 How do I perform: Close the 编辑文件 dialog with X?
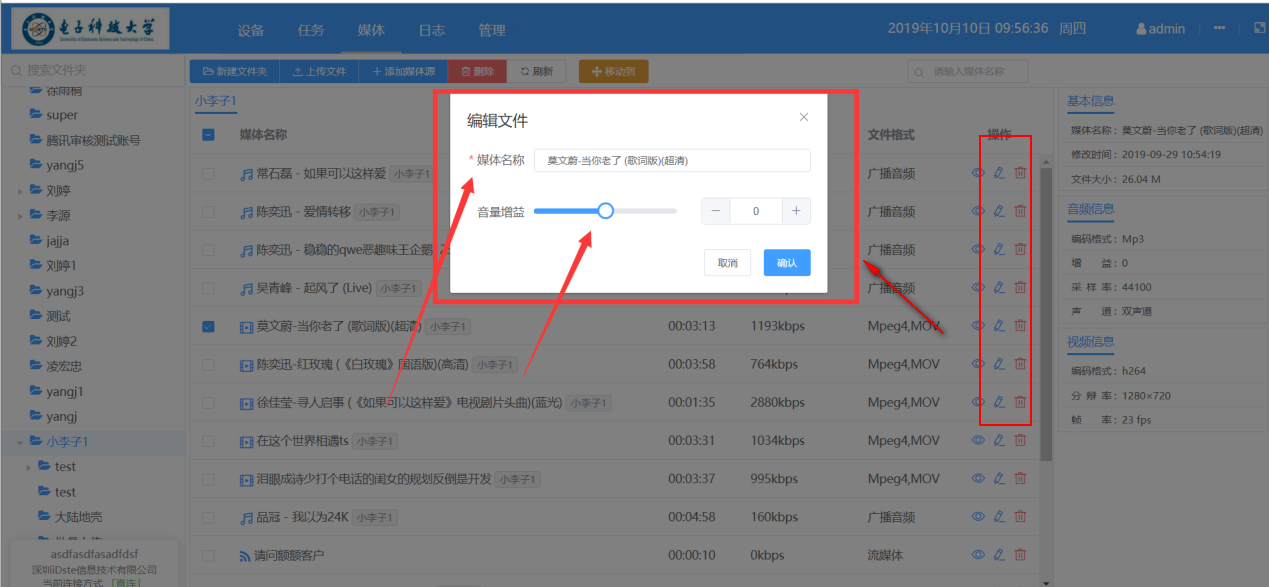point(804,117)
